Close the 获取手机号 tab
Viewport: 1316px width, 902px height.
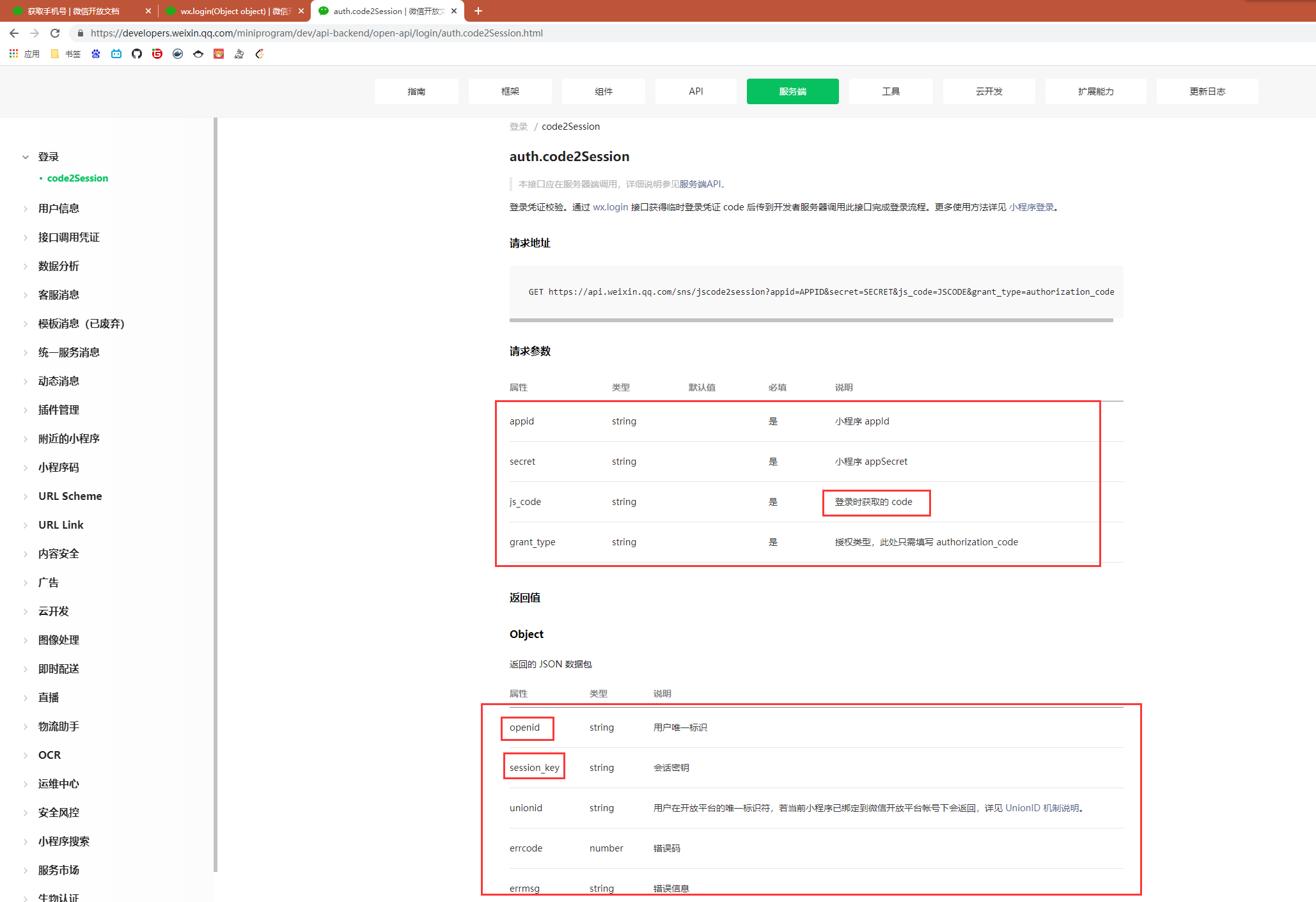(148, 11)
